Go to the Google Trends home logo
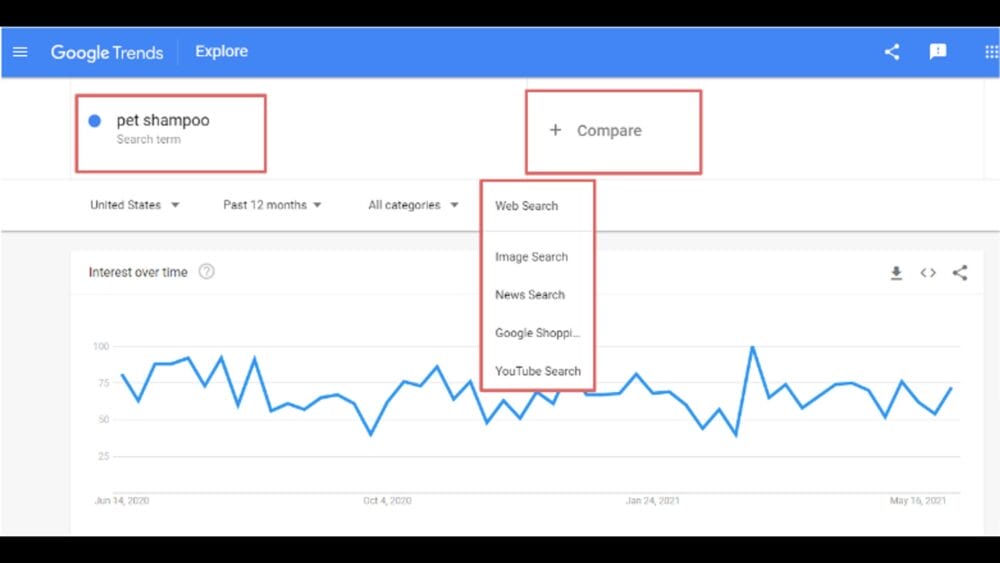The image size is (1000, 563). coord(107,52)
